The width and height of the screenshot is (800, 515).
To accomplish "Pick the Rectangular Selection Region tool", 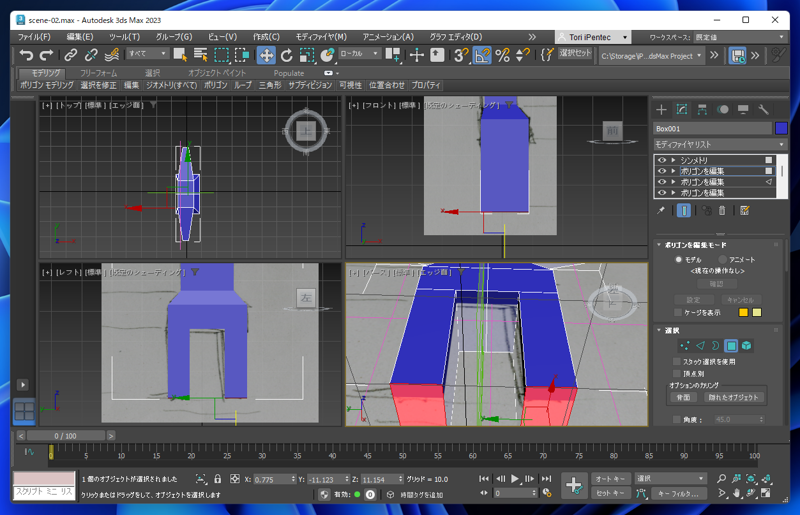I will 221,55.
